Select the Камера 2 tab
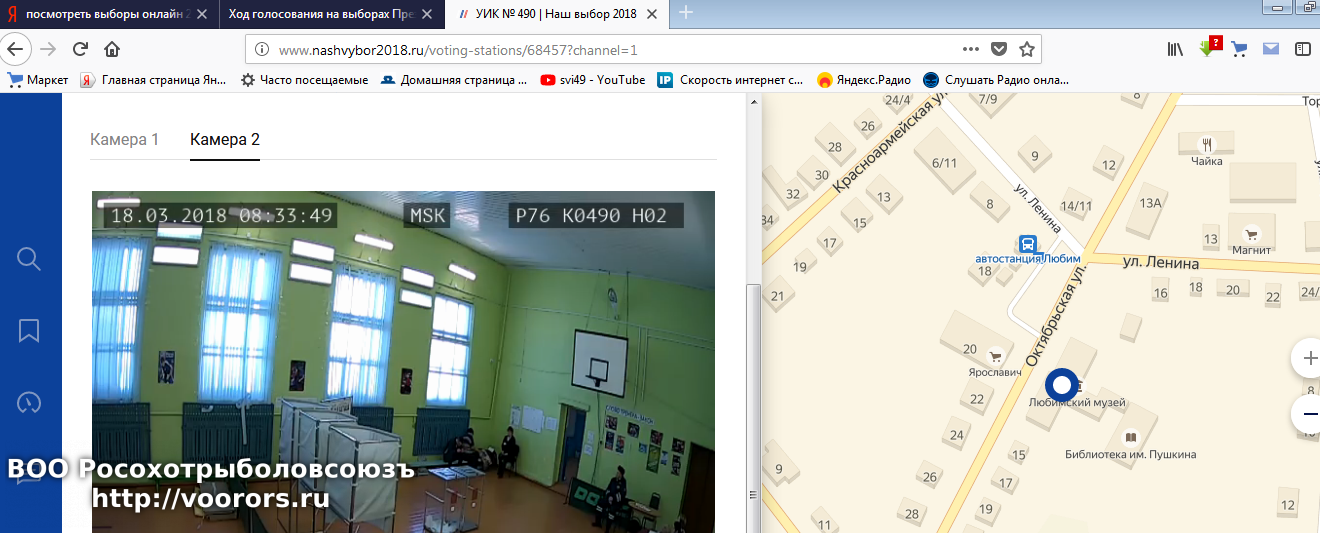Image resolution: width=1320 pixels, height=533 pixels. click(x=225, y=140)
